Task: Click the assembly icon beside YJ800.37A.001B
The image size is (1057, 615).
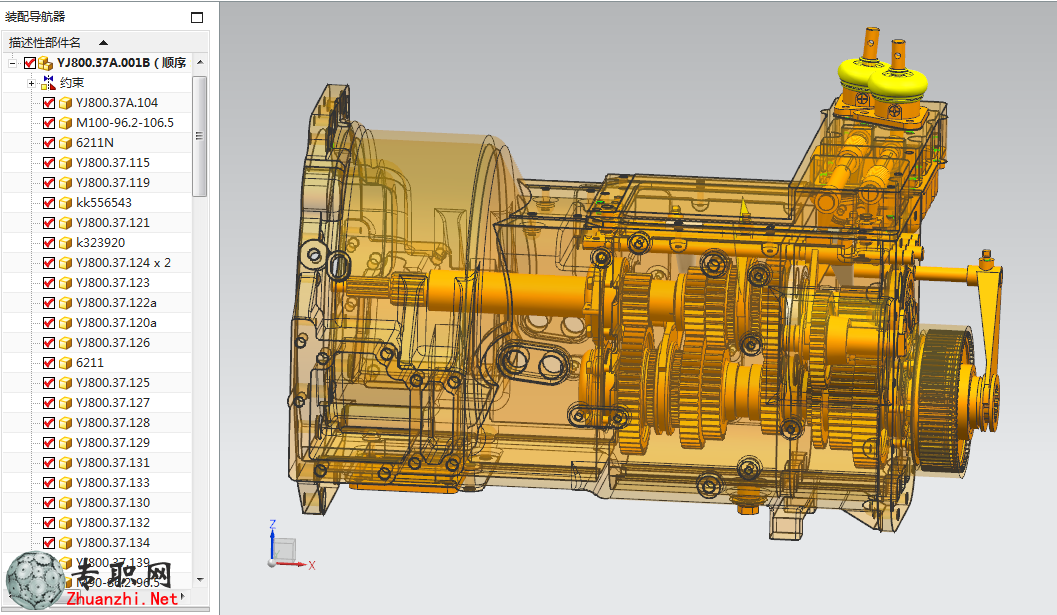Action: point(45,63)
